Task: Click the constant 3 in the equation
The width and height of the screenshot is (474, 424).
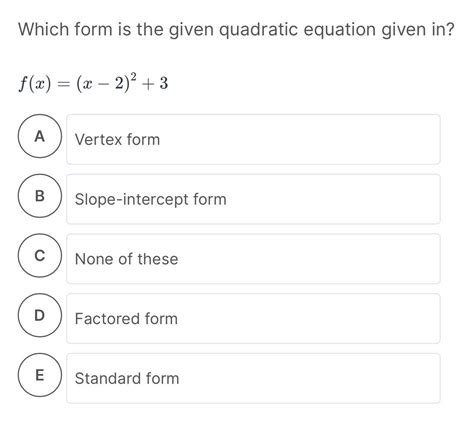Action: (x=164, y=83)
